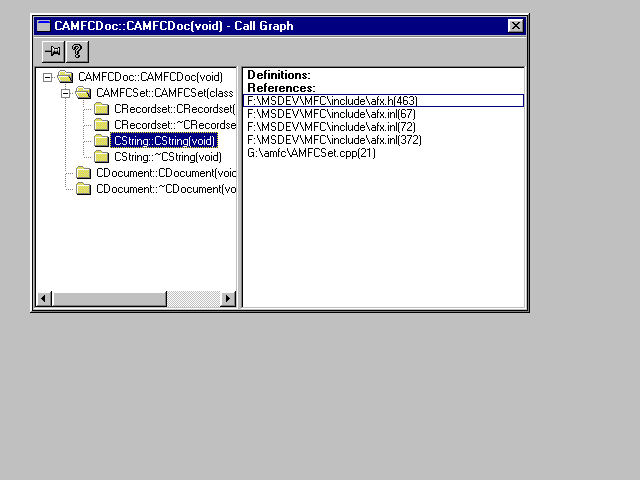Select CRecordset::~CRecordset in the call tree
The width and height of the screenshot is (640, 480).
[174, 125]
